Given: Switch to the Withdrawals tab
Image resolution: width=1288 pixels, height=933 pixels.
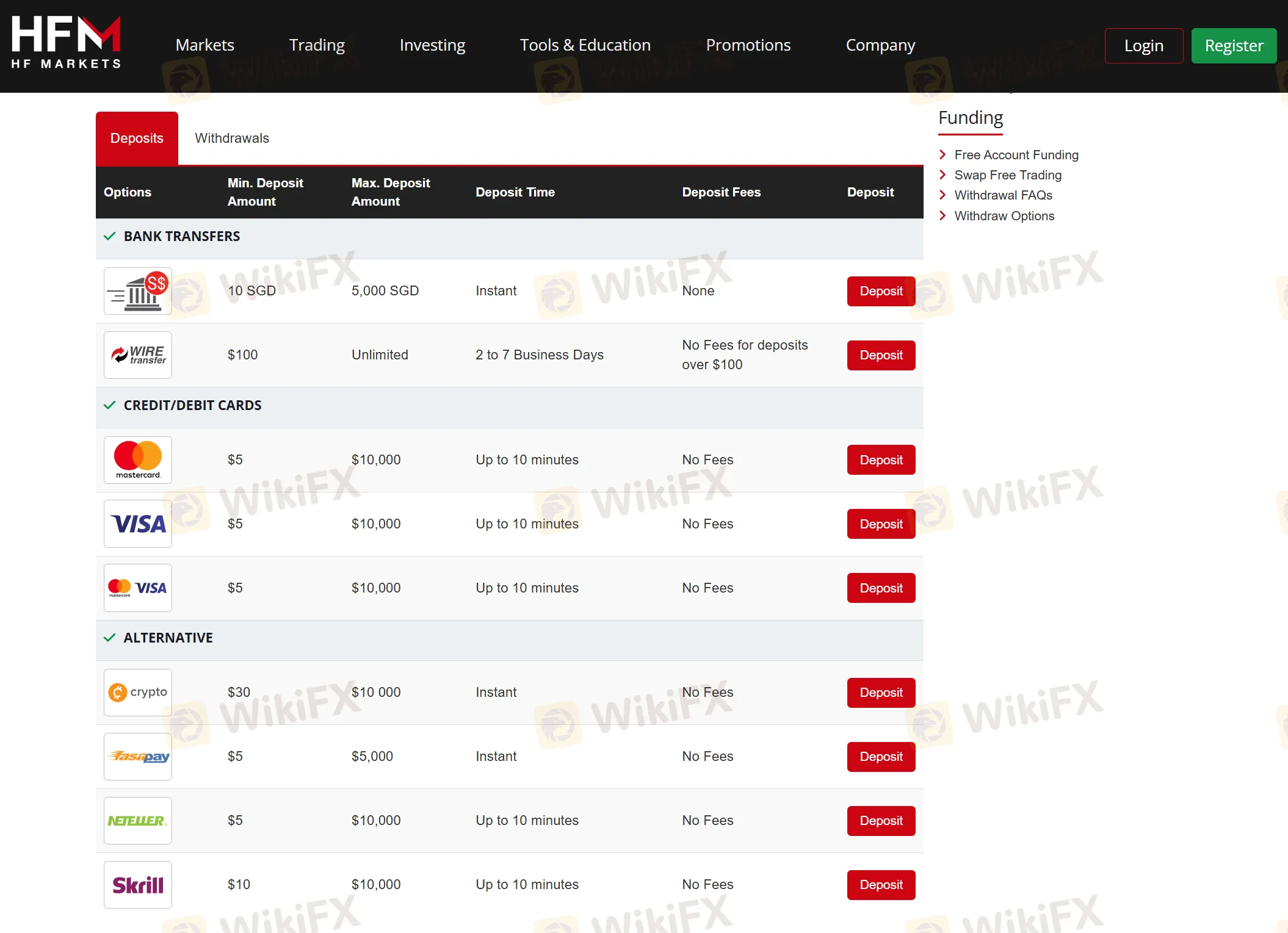Looking at the screenshot, I should point(232,139).
